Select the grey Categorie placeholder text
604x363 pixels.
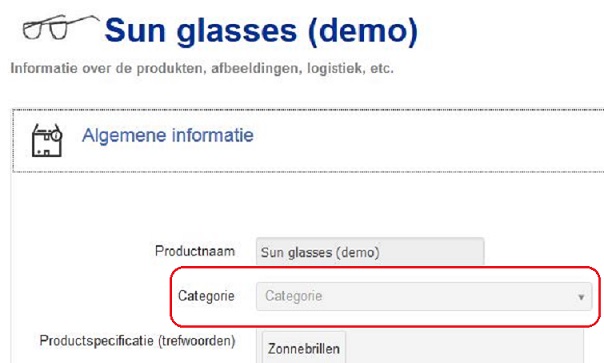coord(294,296)
